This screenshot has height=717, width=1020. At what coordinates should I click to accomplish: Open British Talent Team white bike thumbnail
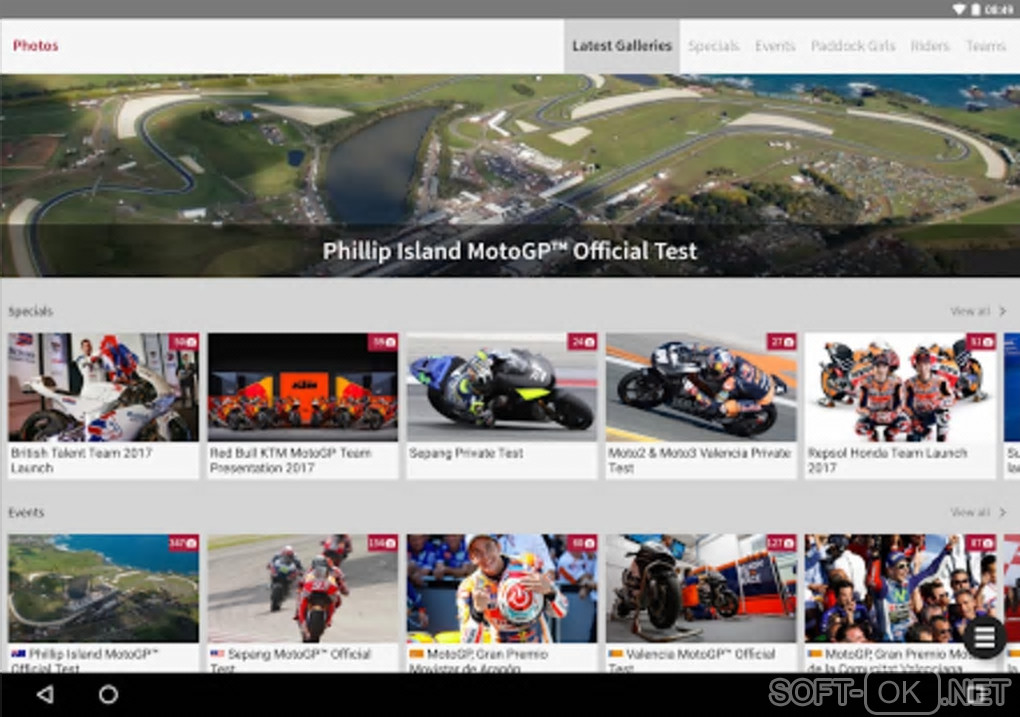pos(103,387)
